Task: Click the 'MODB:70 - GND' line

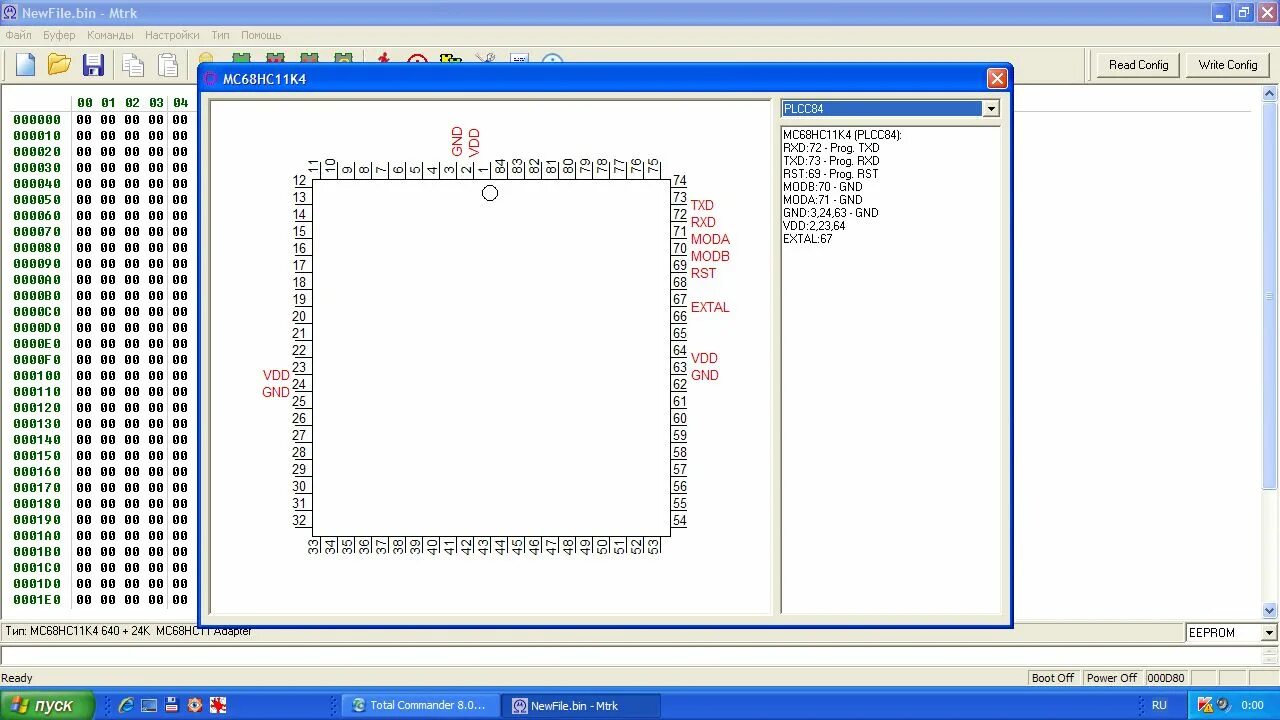Action: tap(822, 187)
